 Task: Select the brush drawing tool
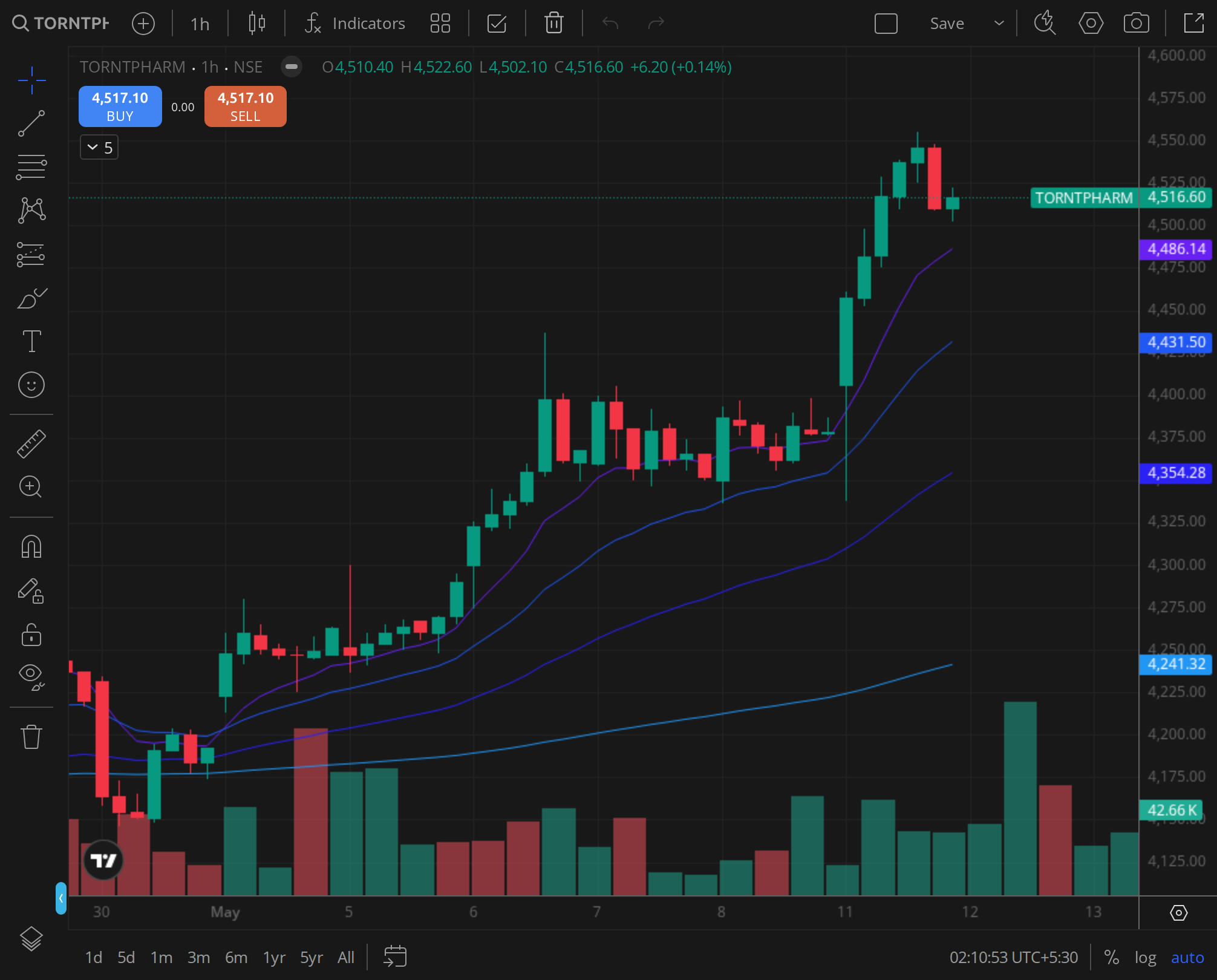tap(31, 298)
